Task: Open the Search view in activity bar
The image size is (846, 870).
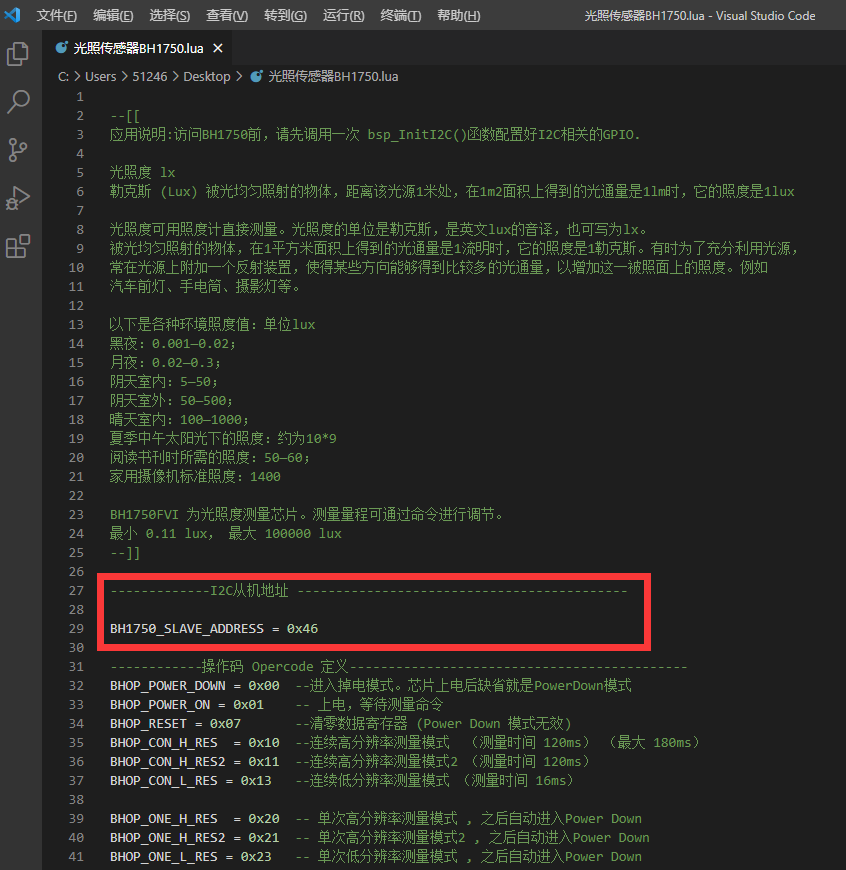Action: pos(18,102)
